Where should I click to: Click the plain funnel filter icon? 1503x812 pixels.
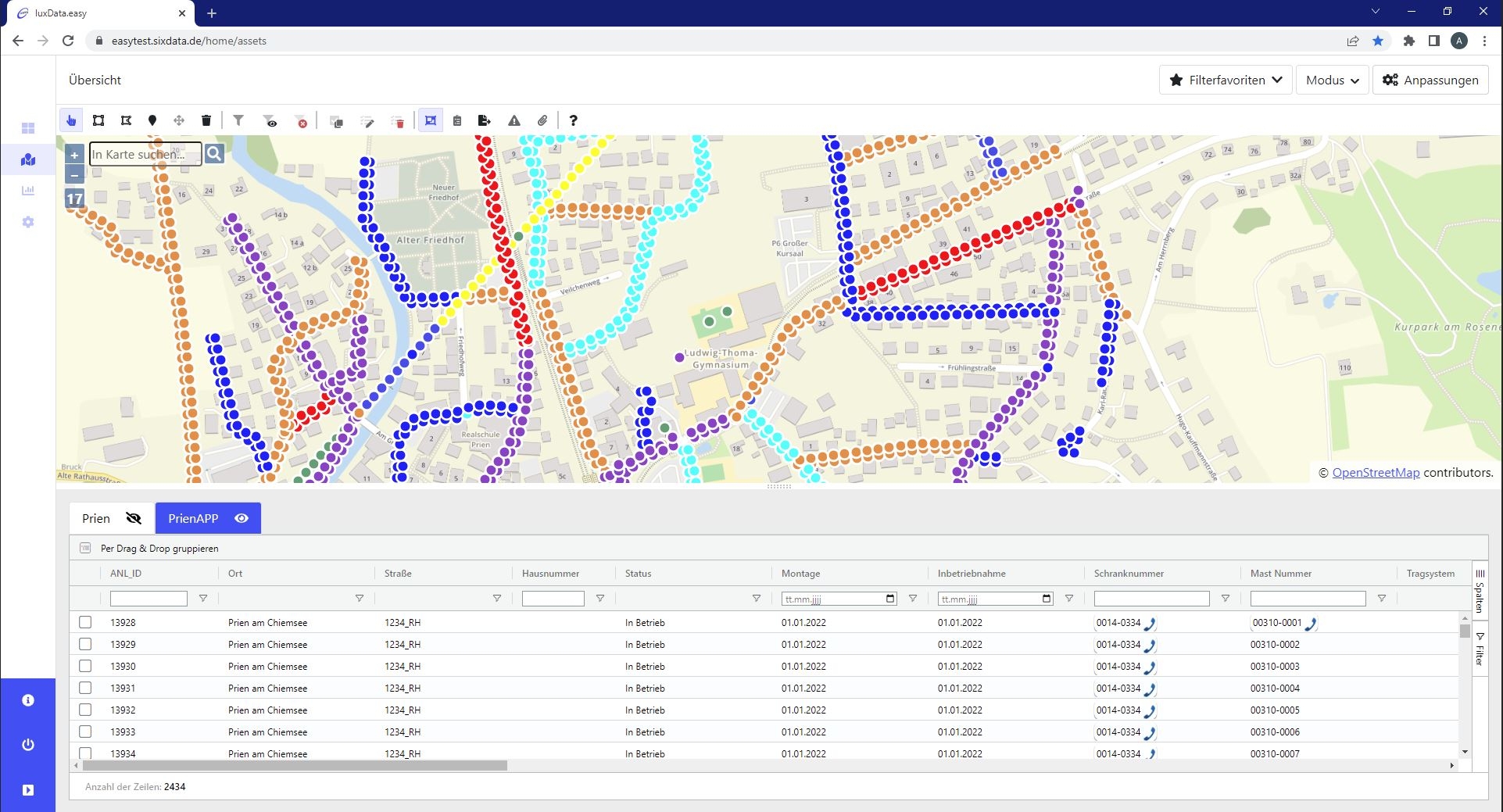[x=238, y=120]
